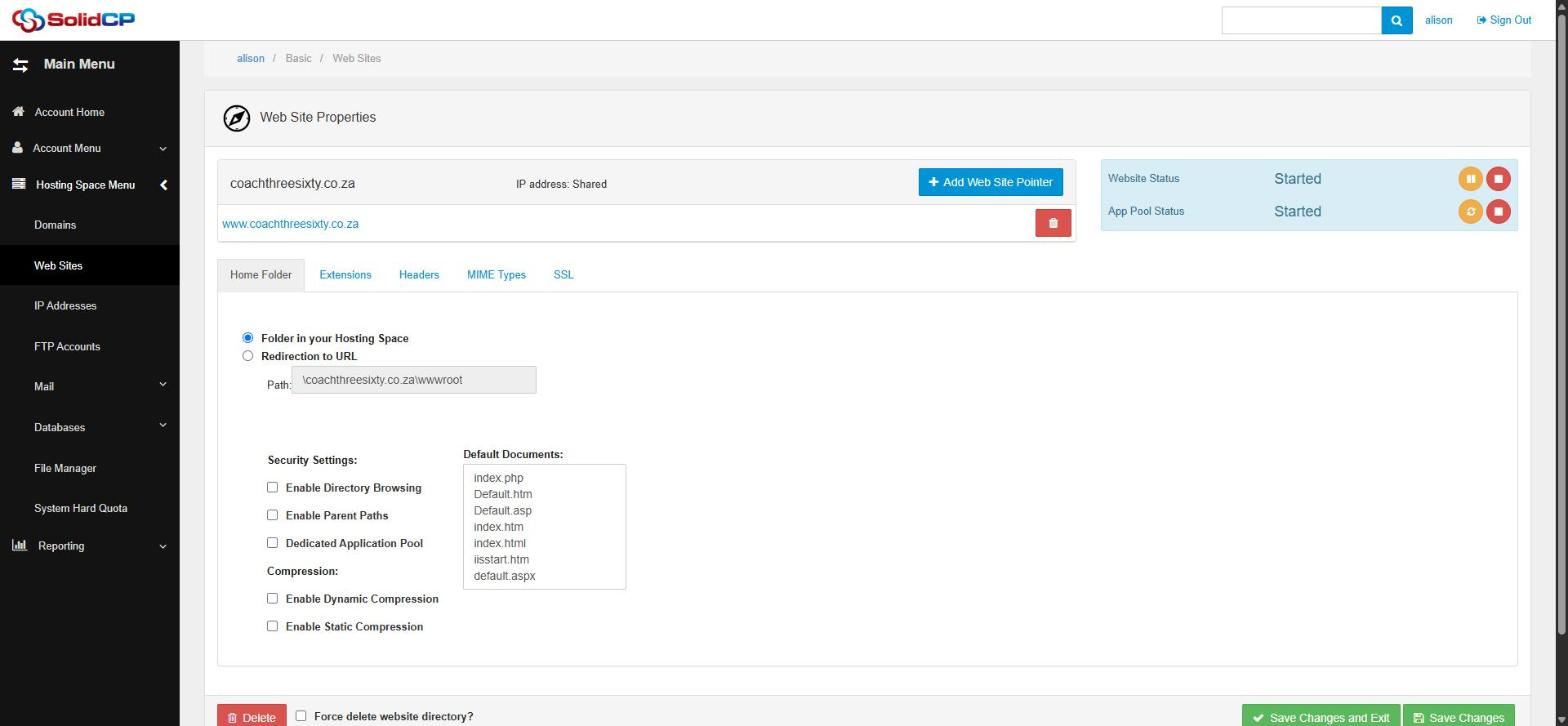This screenshot has width=1568, height=726.
Task: Open the www.coachthreesixty.co.za link
Action: point(290,224)
